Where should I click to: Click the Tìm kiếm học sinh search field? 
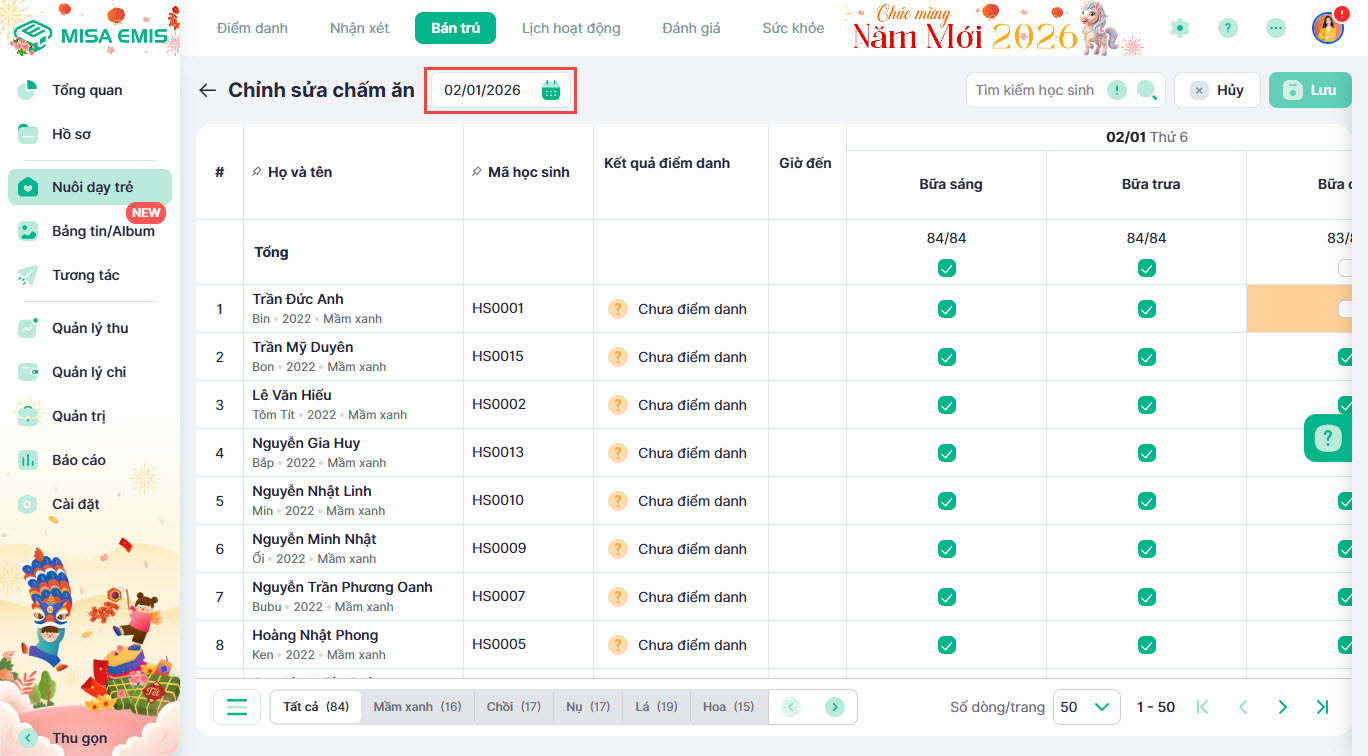coord(1036,90)
